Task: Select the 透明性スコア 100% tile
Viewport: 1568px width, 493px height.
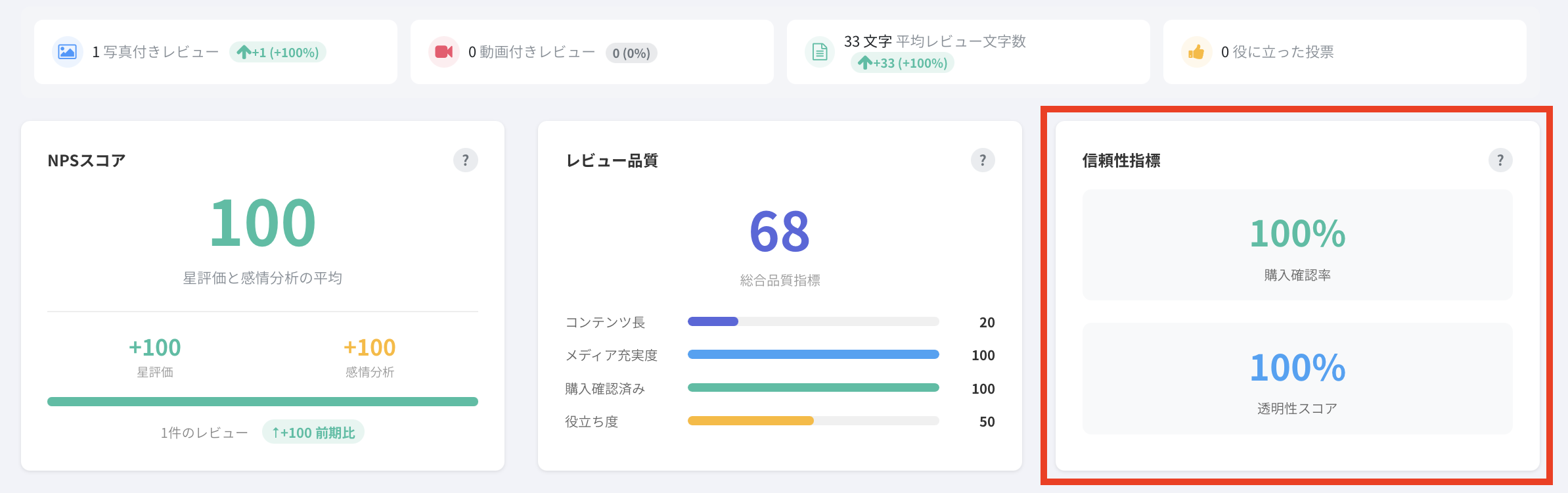Action: tap(1297, 379)
